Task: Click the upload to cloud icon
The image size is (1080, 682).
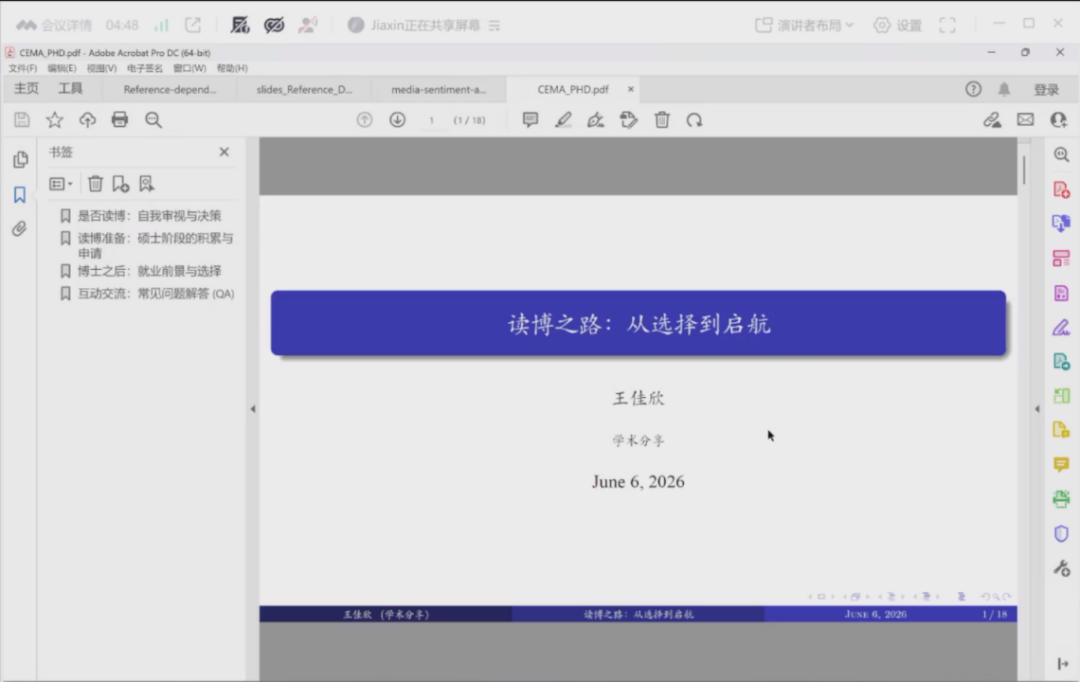Action: click(87, 120)
